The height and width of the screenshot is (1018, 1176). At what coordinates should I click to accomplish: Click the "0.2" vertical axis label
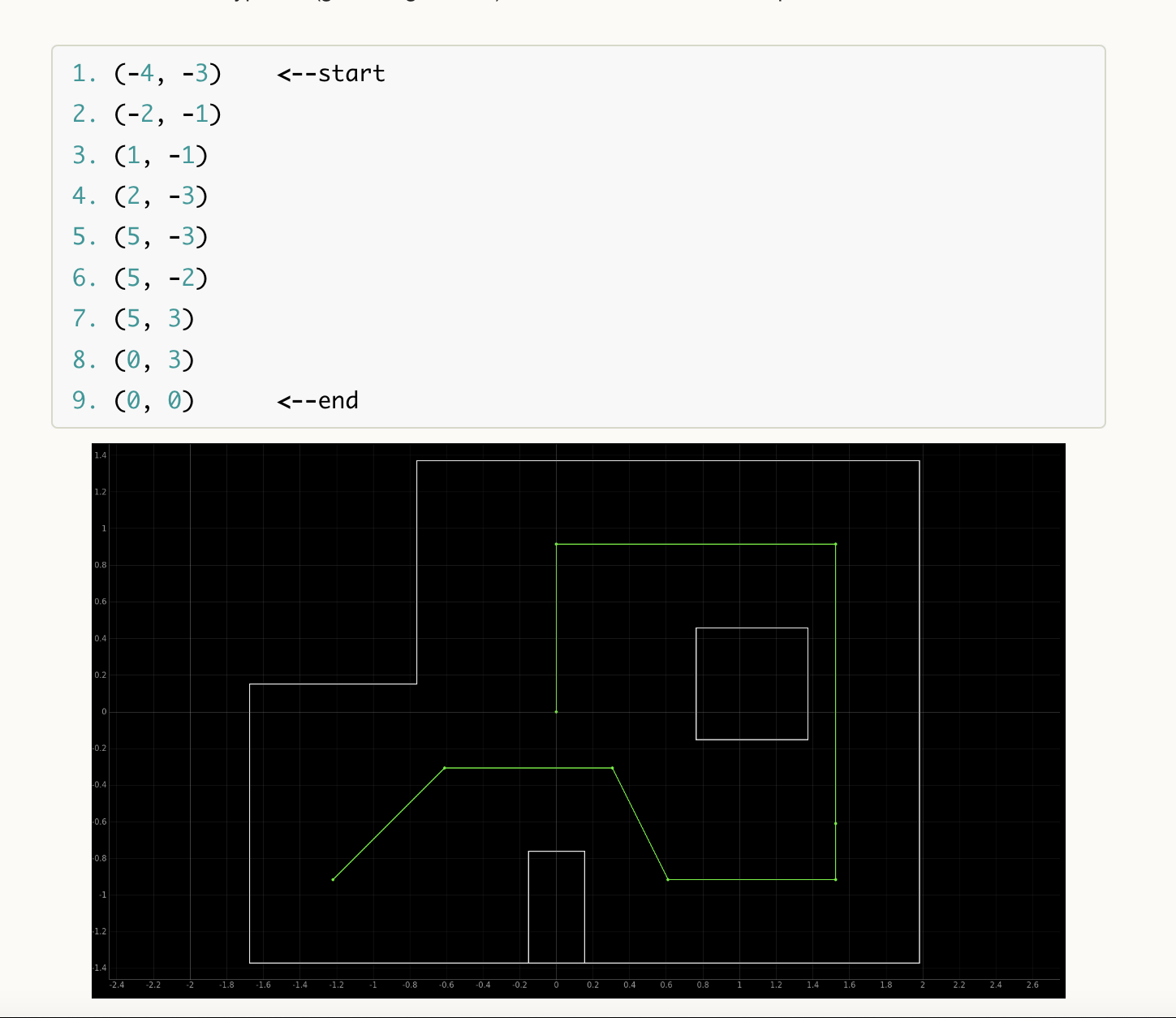(101, 675)
